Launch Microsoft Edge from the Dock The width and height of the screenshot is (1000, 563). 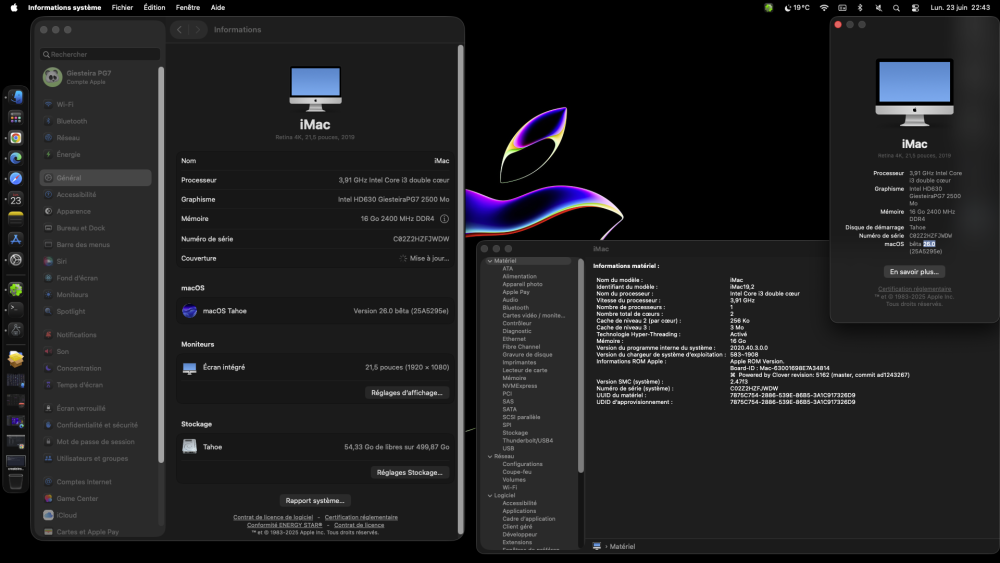pyautogui.click(x=16, y=158)
